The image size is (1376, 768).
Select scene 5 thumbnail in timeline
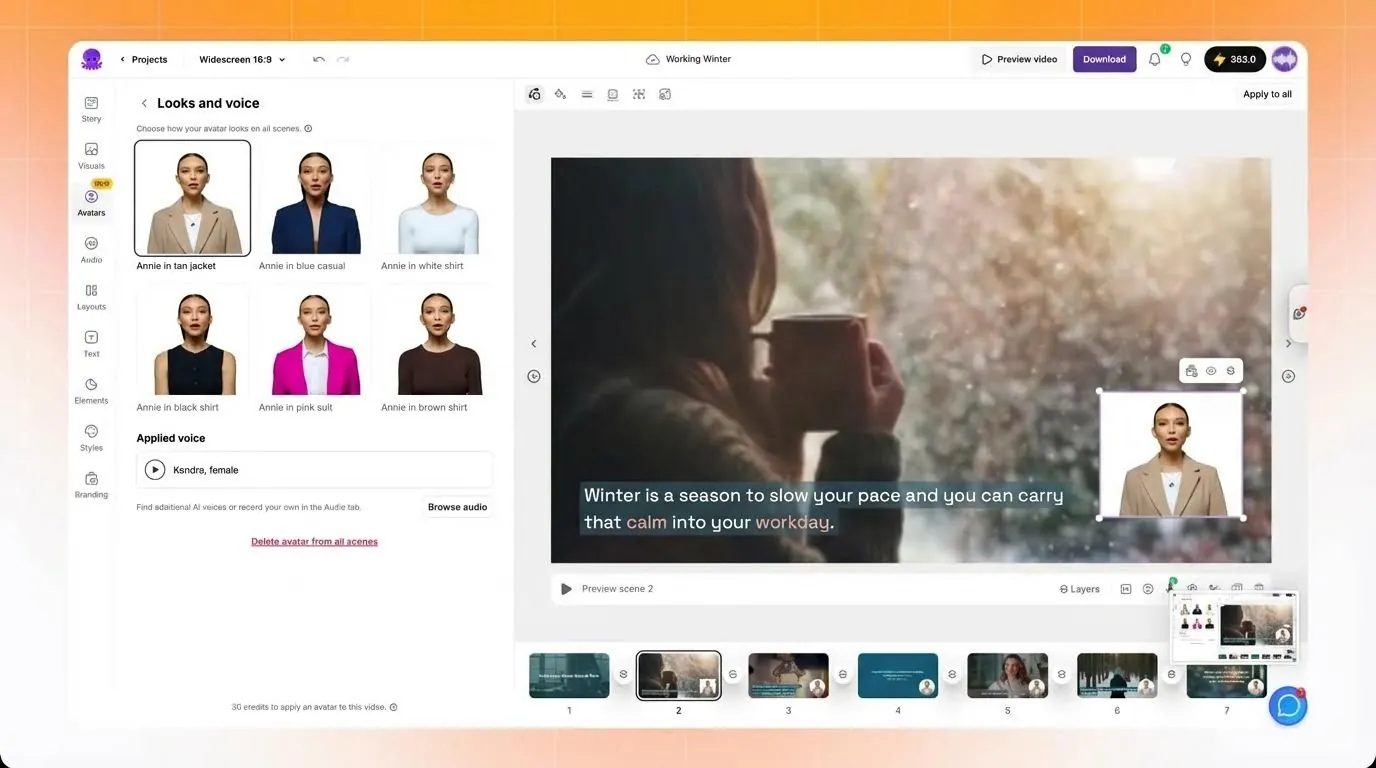tap(1007, 675)
